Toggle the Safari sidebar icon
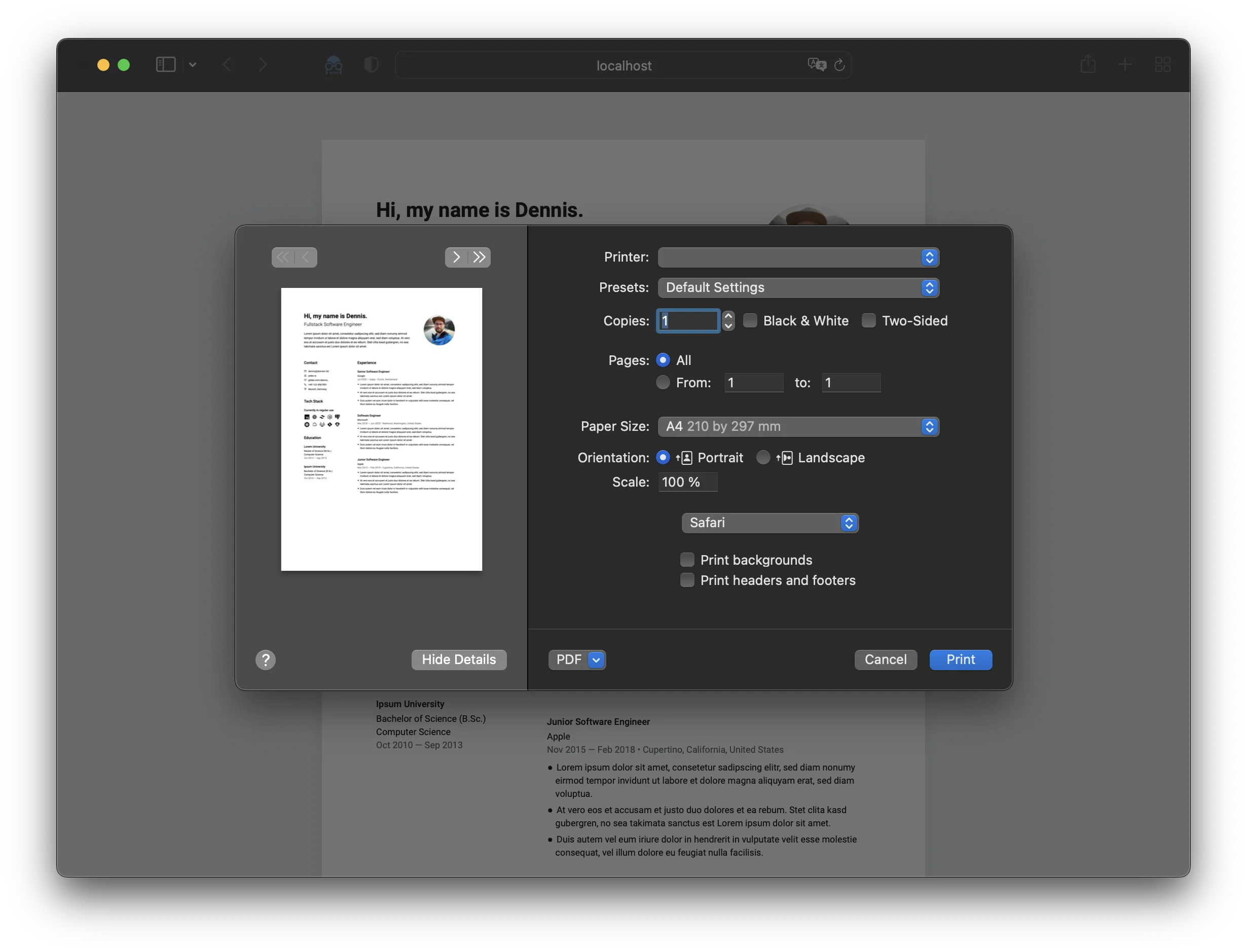The image size is (1247, 952). [165, 64]
